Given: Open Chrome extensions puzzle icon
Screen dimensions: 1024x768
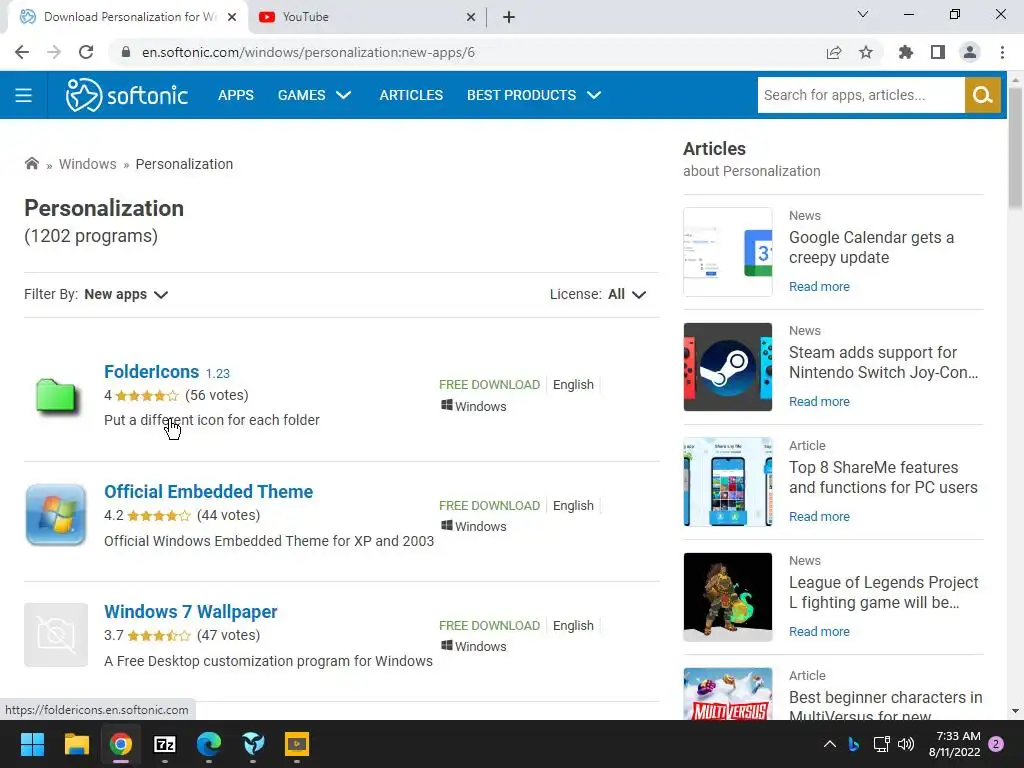Looking at the screenshot, I should click(x=906, y=52).
